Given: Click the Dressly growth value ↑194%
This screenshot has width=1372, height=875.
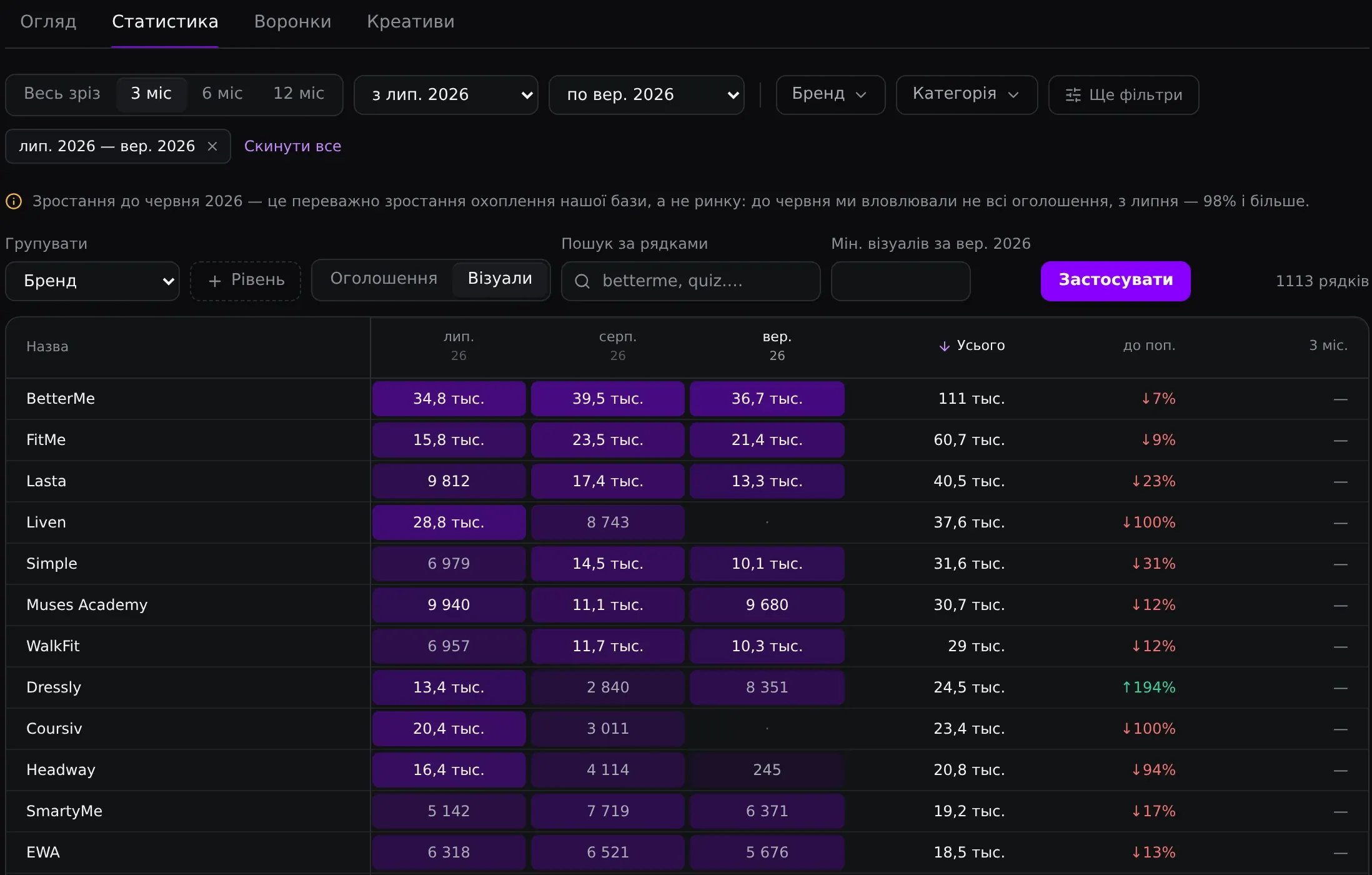Looking at the screenshot, I should pos(1148,687).
